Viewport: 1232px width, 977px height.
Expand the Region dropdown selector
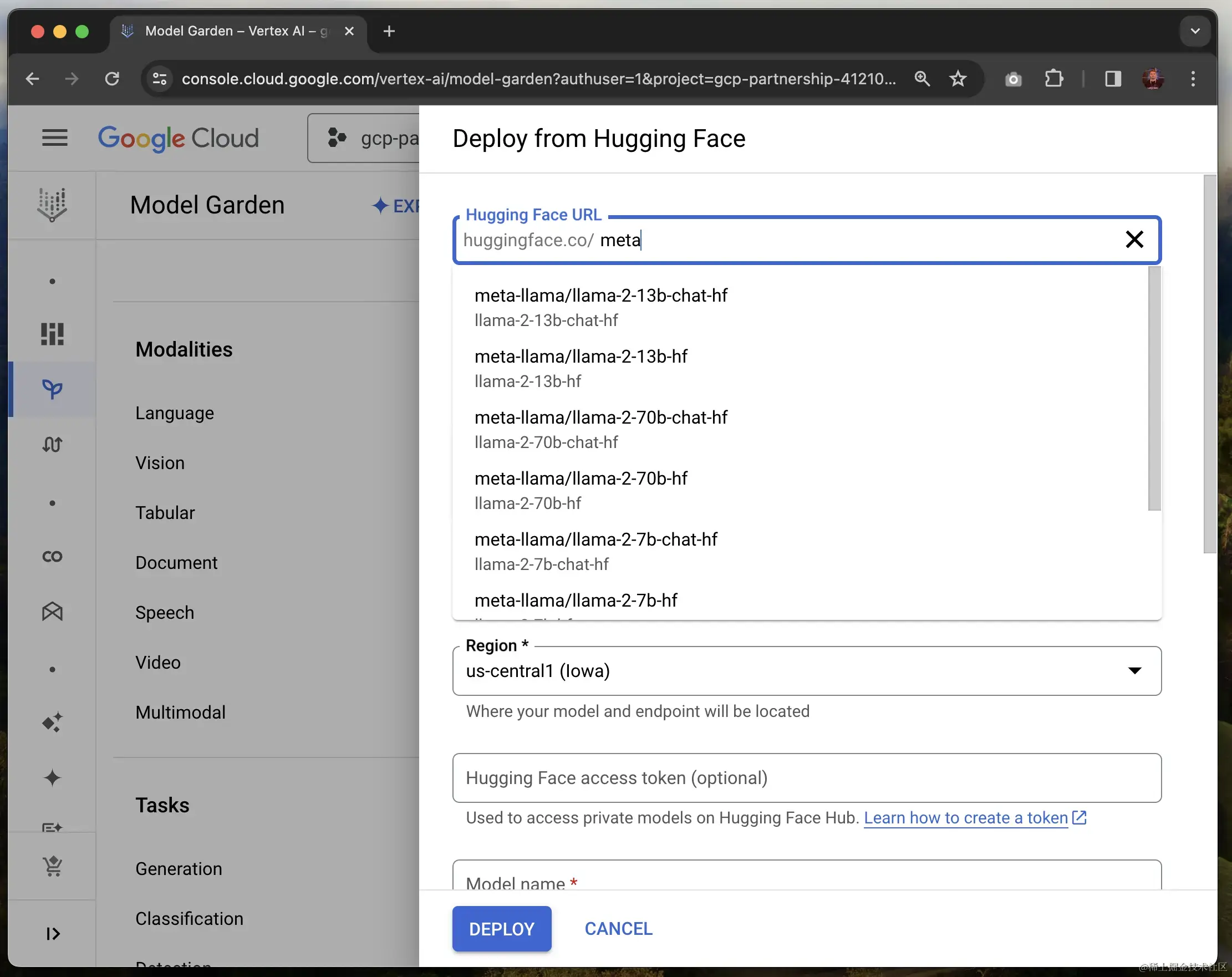(1134, 671)
